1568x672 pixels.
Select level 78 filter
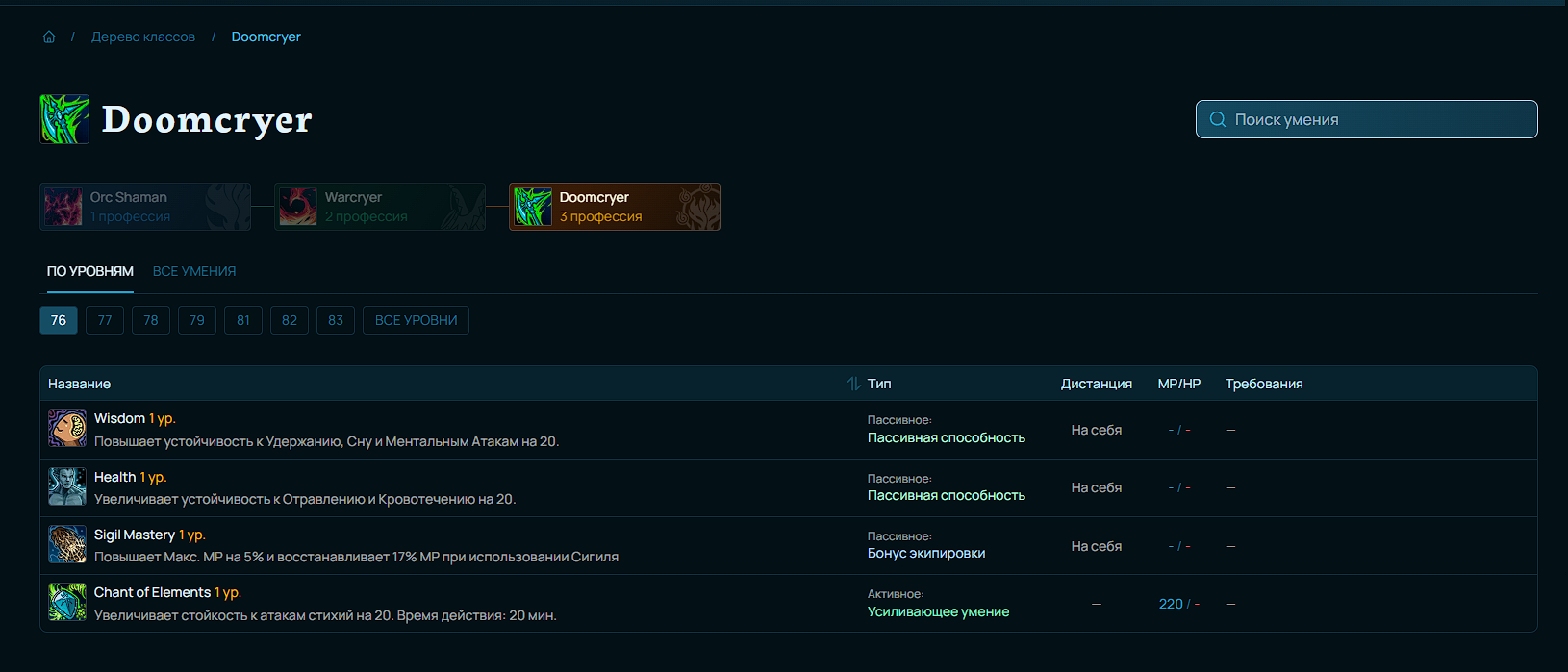[151, 320]
